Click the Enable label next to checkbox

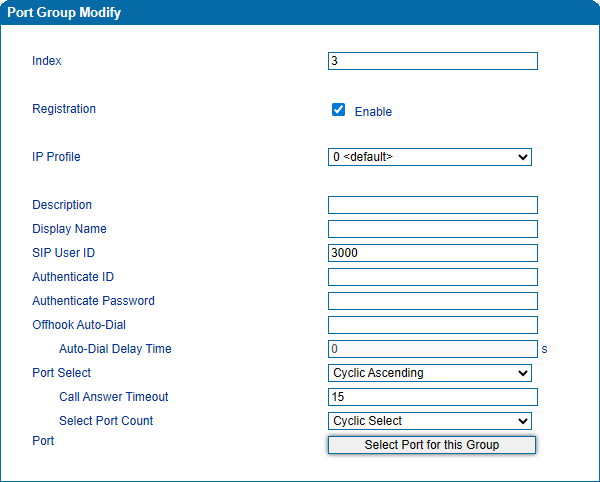[x=373, y=112]
